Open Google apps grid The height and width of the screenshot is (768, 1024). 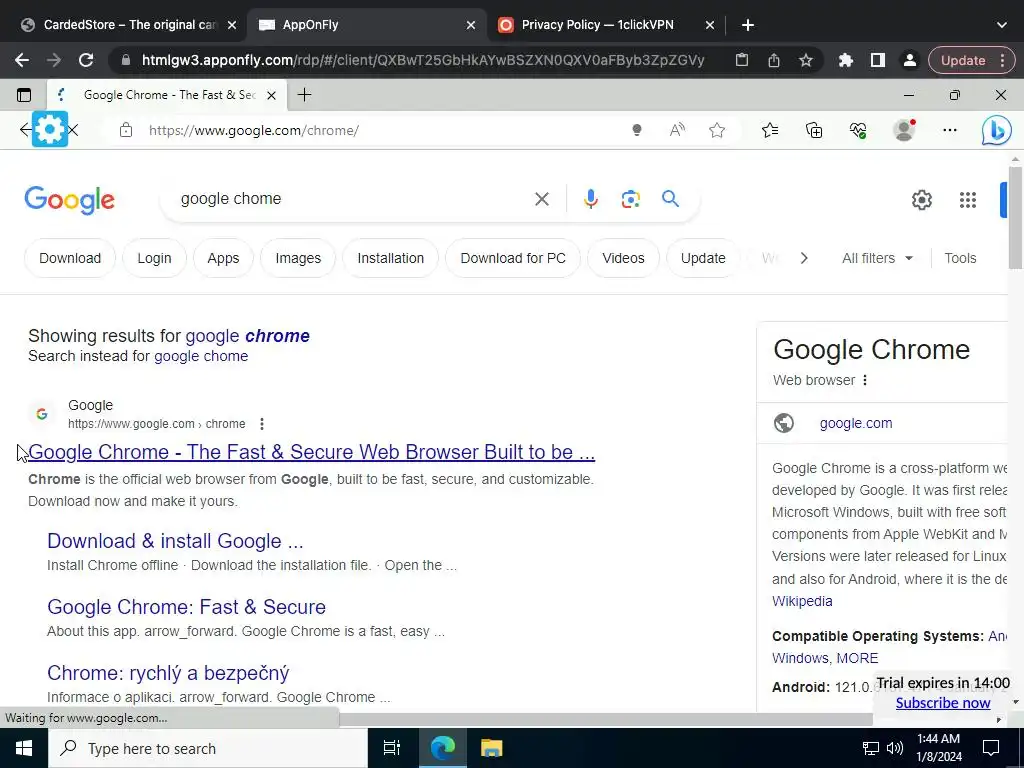pyautogui.click(x=968, y=200)
